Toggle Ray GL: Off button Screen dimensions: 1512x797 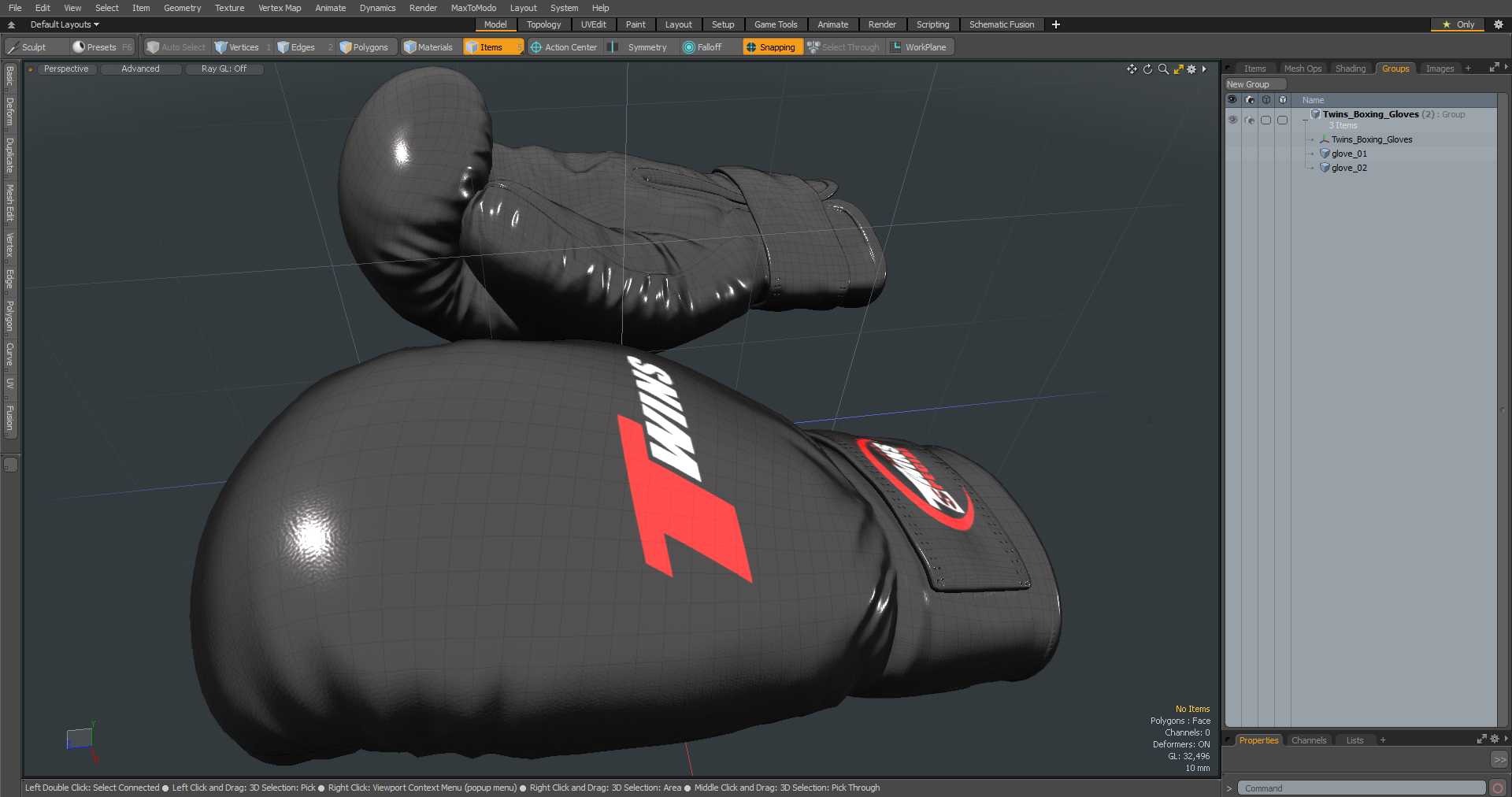[224, 69]
